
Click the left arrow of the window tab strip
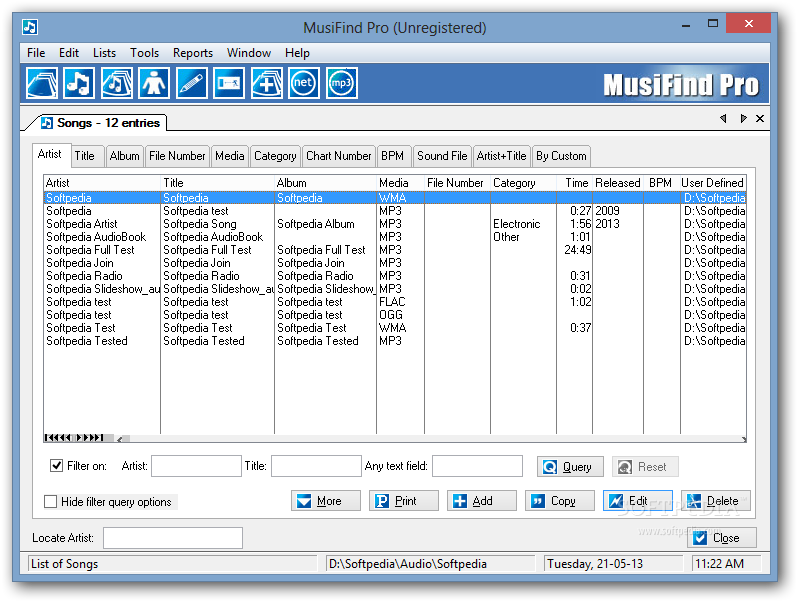coord(723,119)
